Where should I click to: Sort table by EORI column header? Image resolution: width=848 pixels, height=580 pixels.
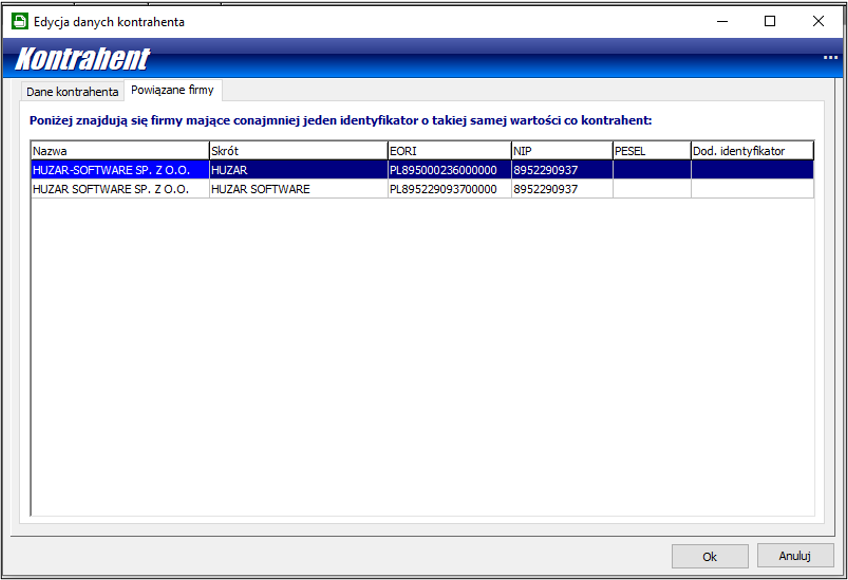[x=448, y=151]
